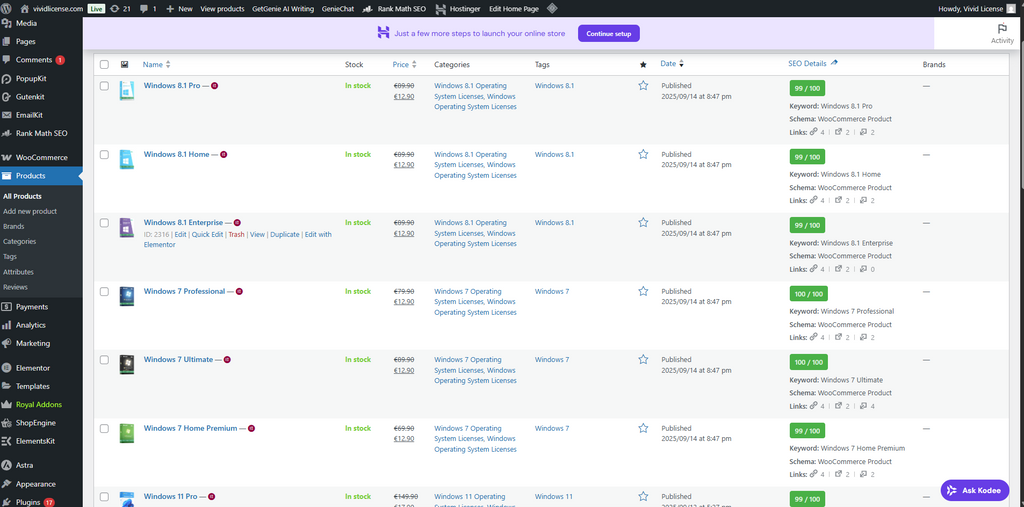Open Royal Addons in the sidebar
The image size is (1024, 507).
tap(39, 404)
